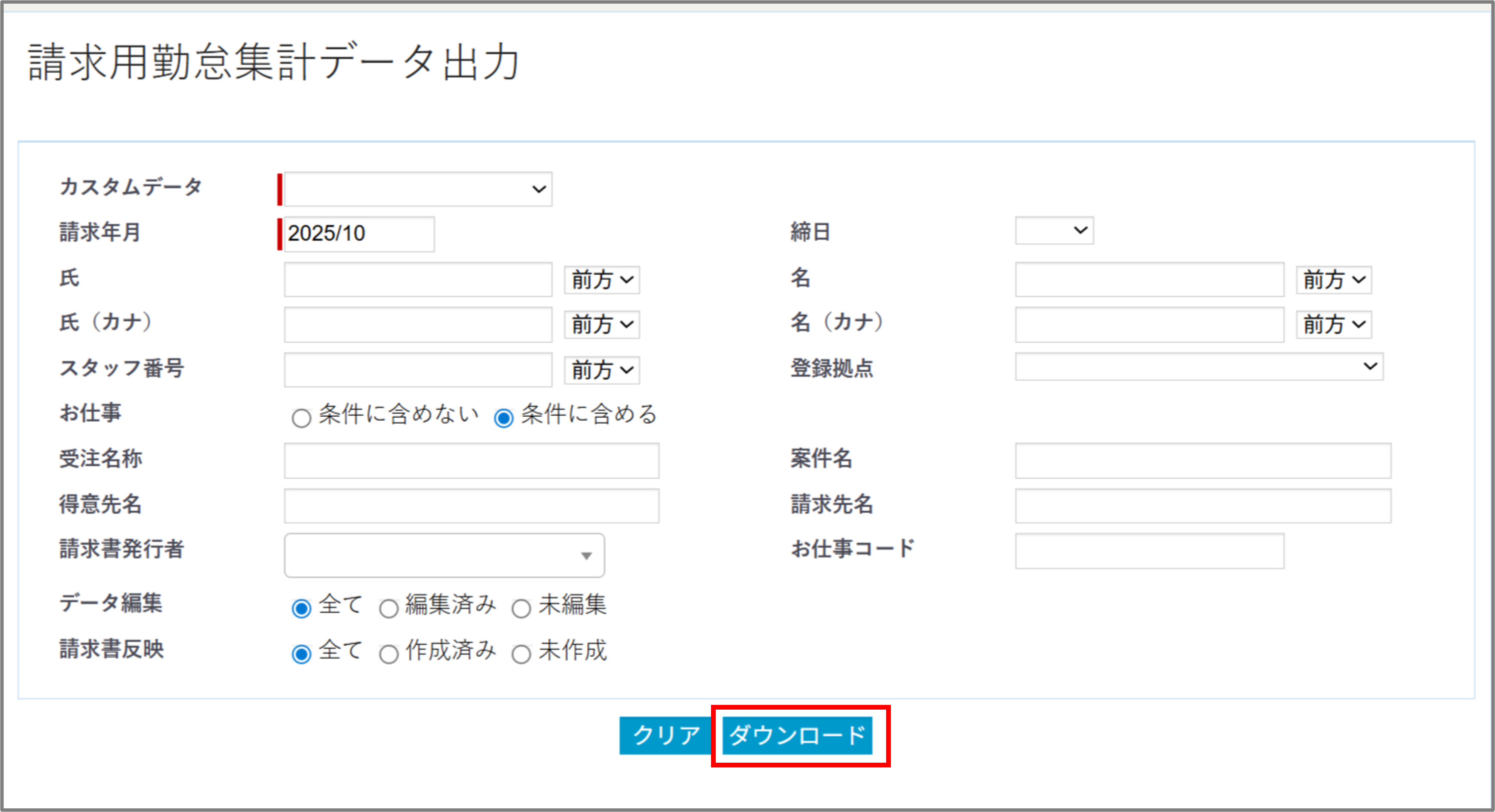The width and height of the screenshot is (1495, 812).
Task: Click the ダウンロード button
Action: tap(797, 735)
